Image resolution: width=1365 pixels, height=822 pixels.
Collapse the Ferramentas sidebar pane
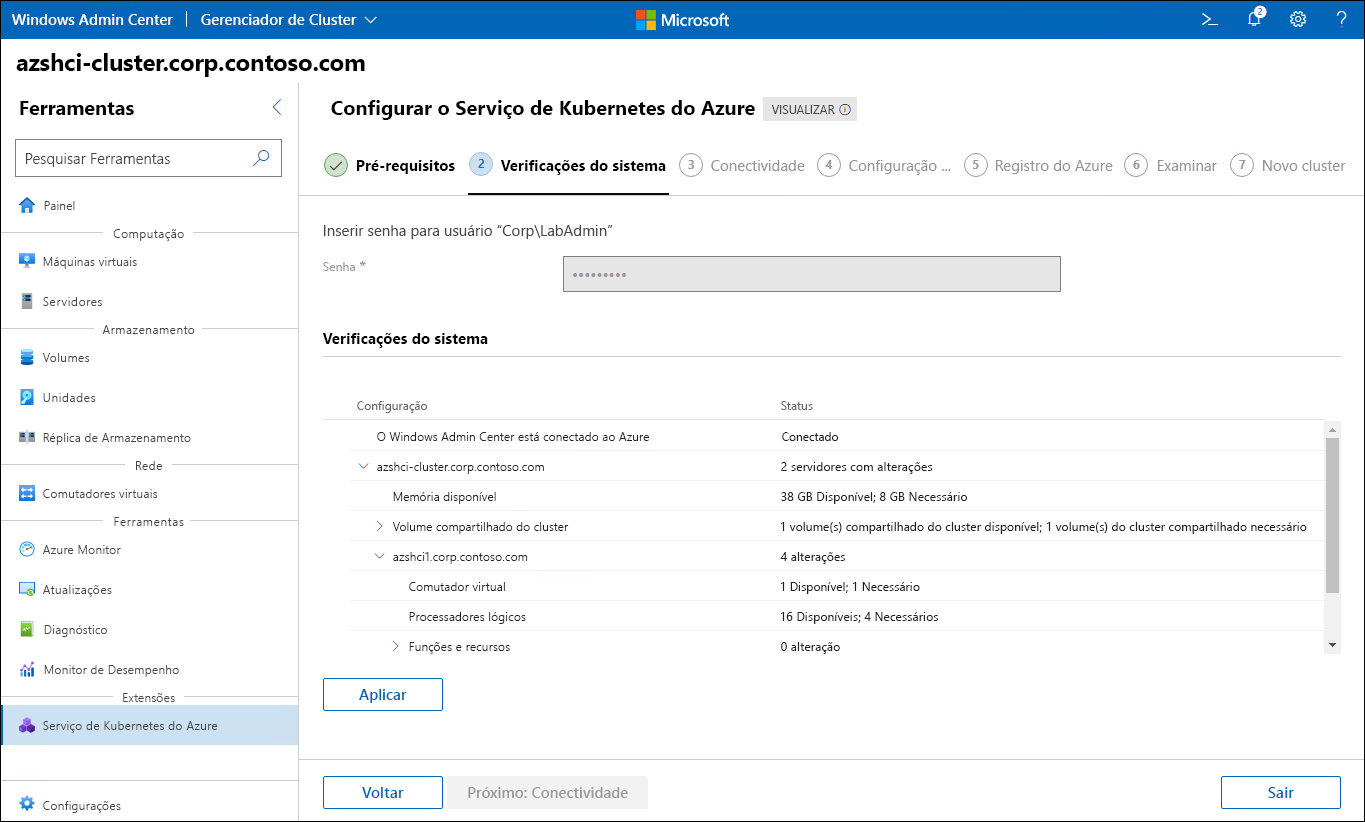click(x=277, y=108)
